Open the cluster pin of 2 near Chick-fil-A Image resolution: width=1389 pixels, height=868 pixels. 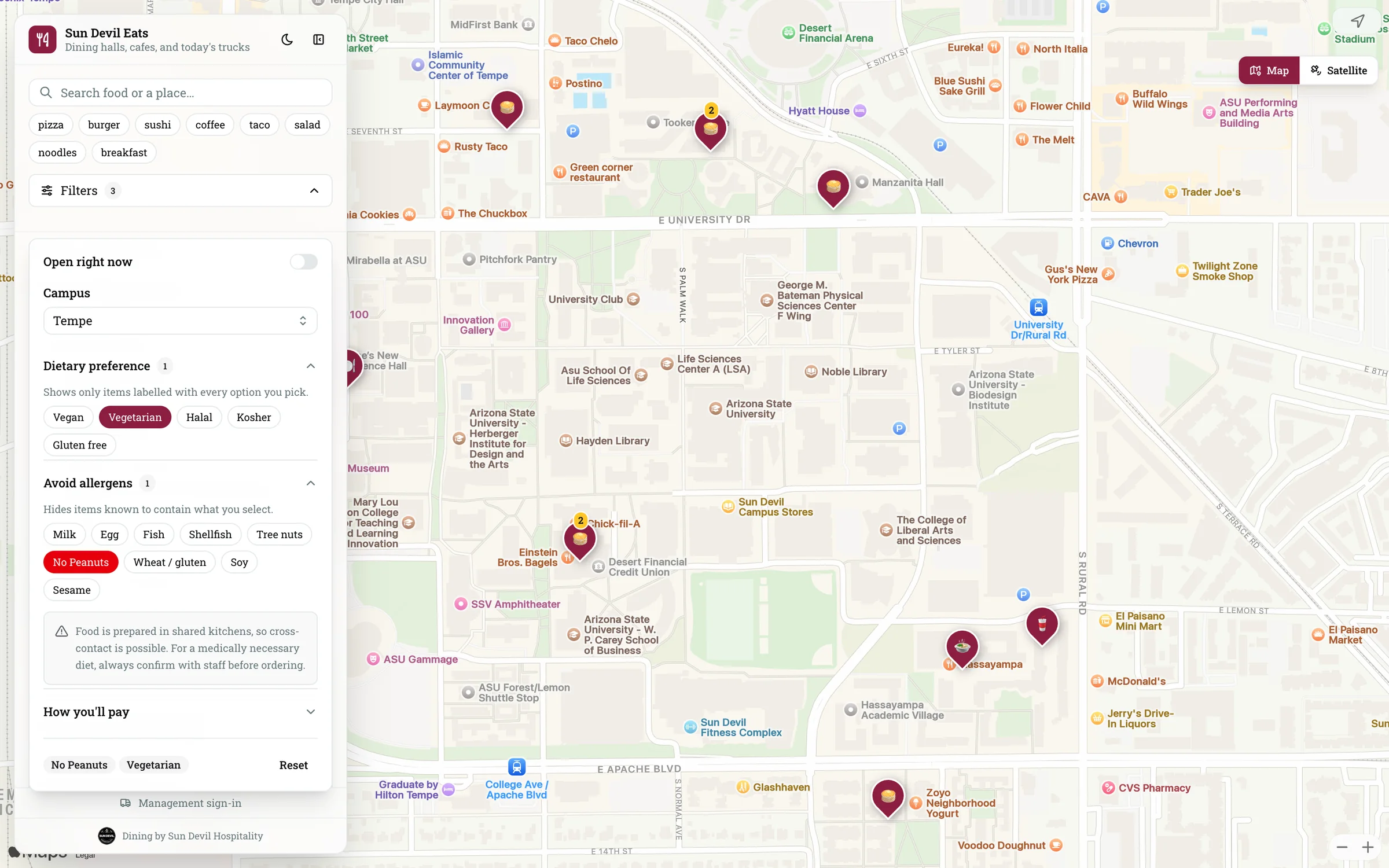(x=579, y=538)
